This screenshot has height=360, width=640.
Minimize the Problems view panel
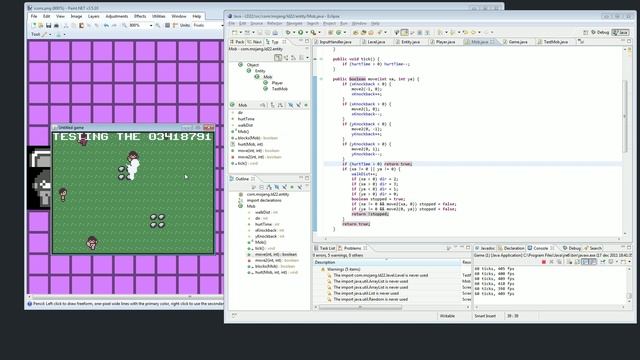point(462,248)
